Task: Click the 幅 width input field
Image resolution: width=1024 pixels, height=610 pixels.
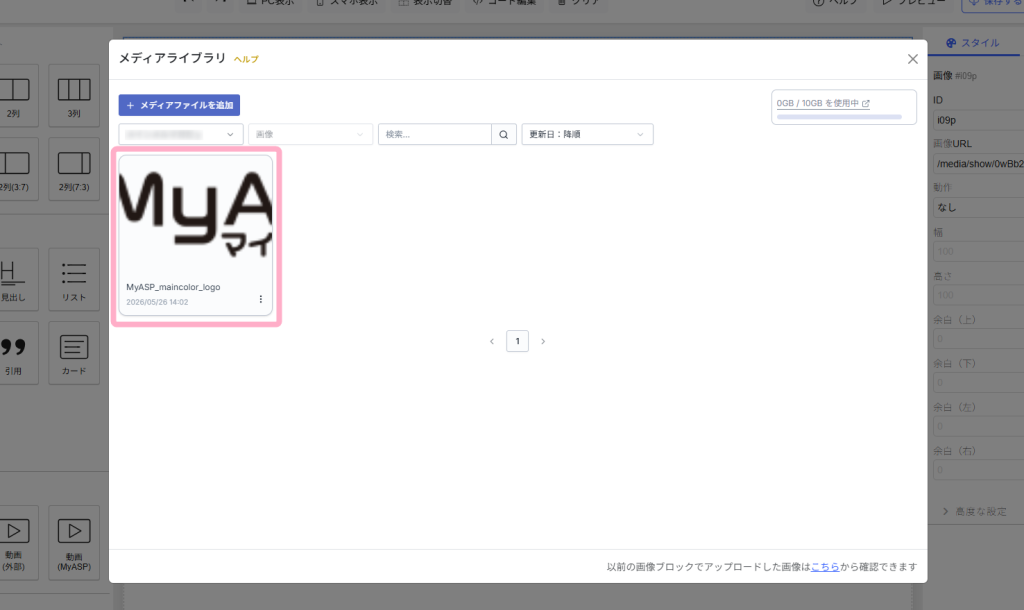Action: pyautogui.click(x=978, y=251)
